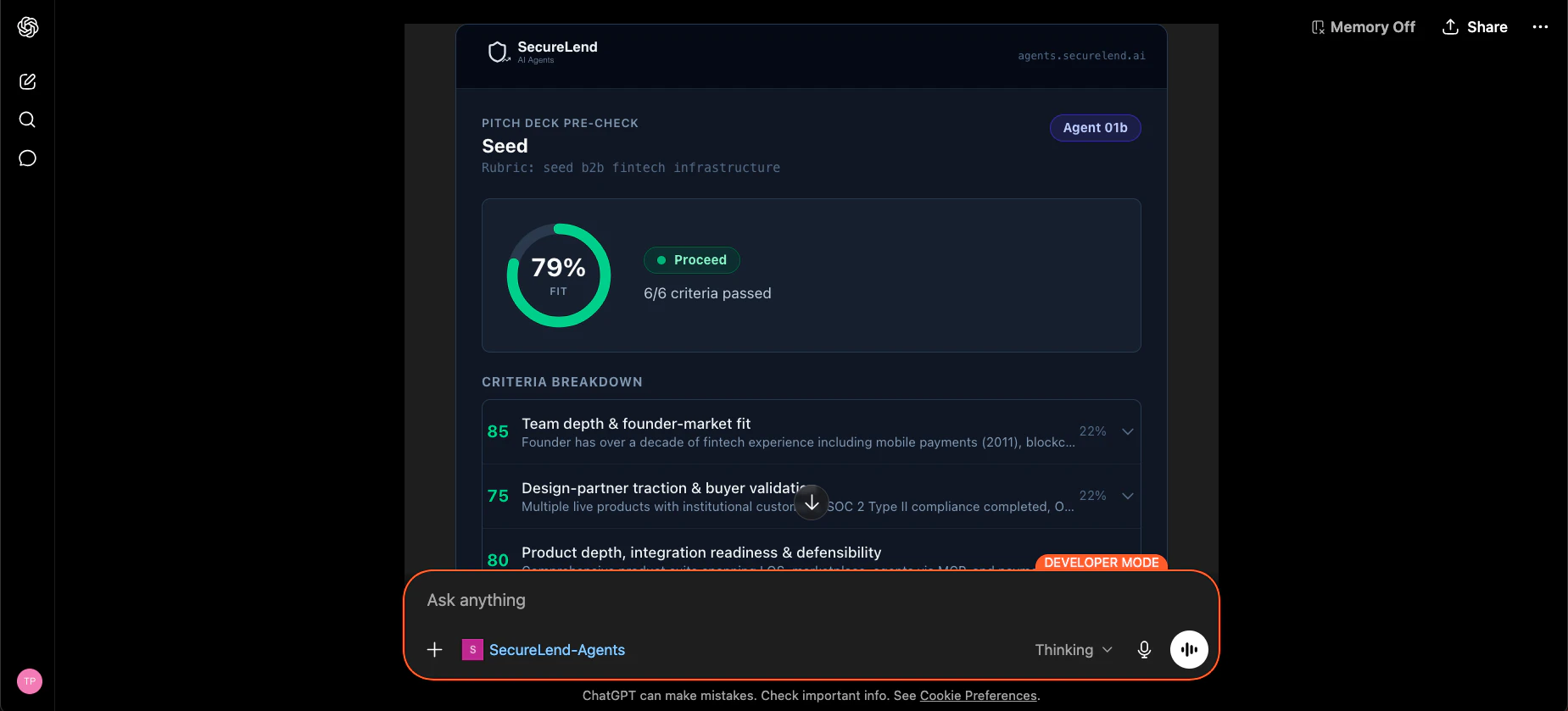Toggle the Memory Off indicator
The width and height of the screenshot is (1568, 711).
1363,27
